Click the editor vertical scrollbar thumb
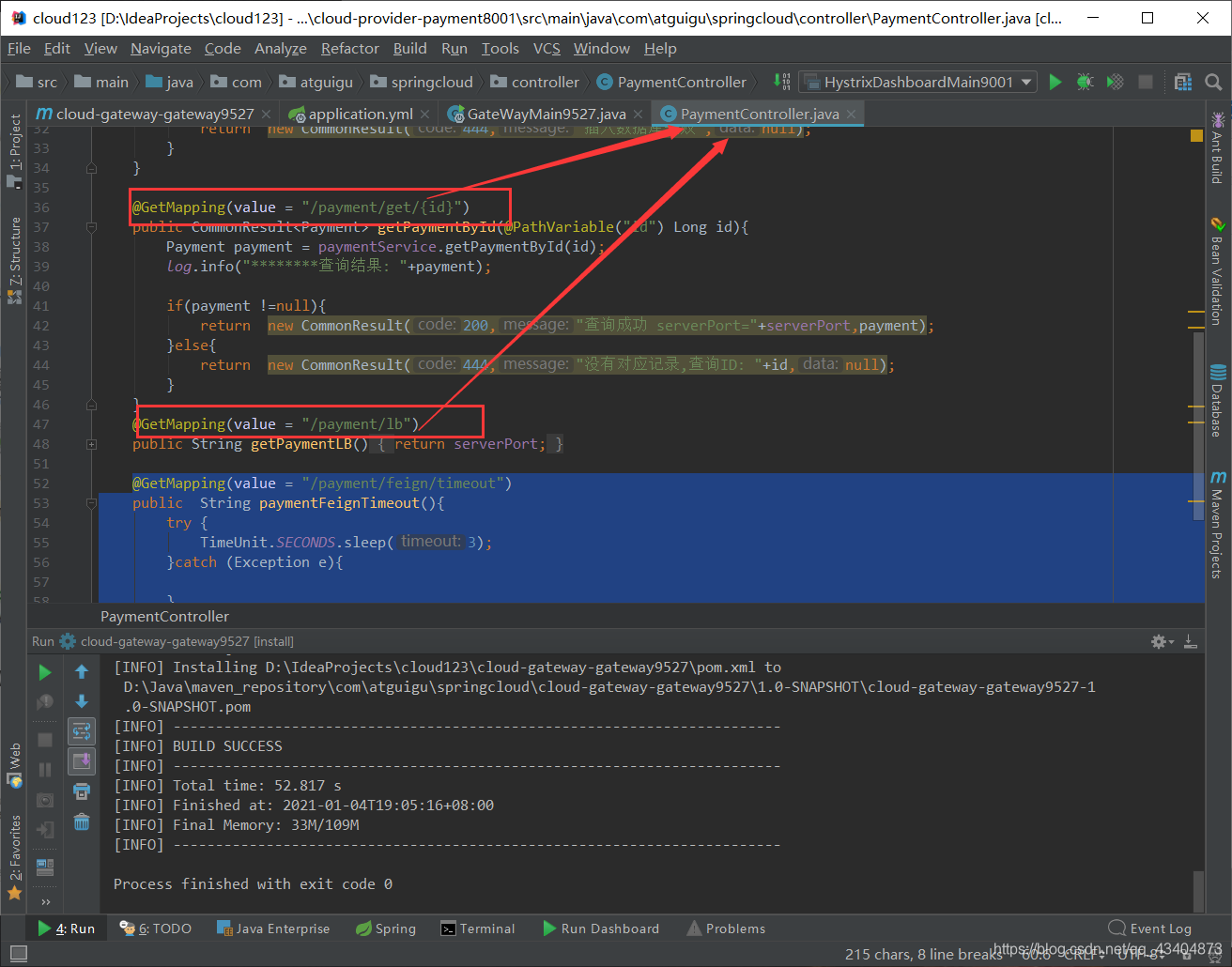The image size is (1232, 967). [1198, 425]
